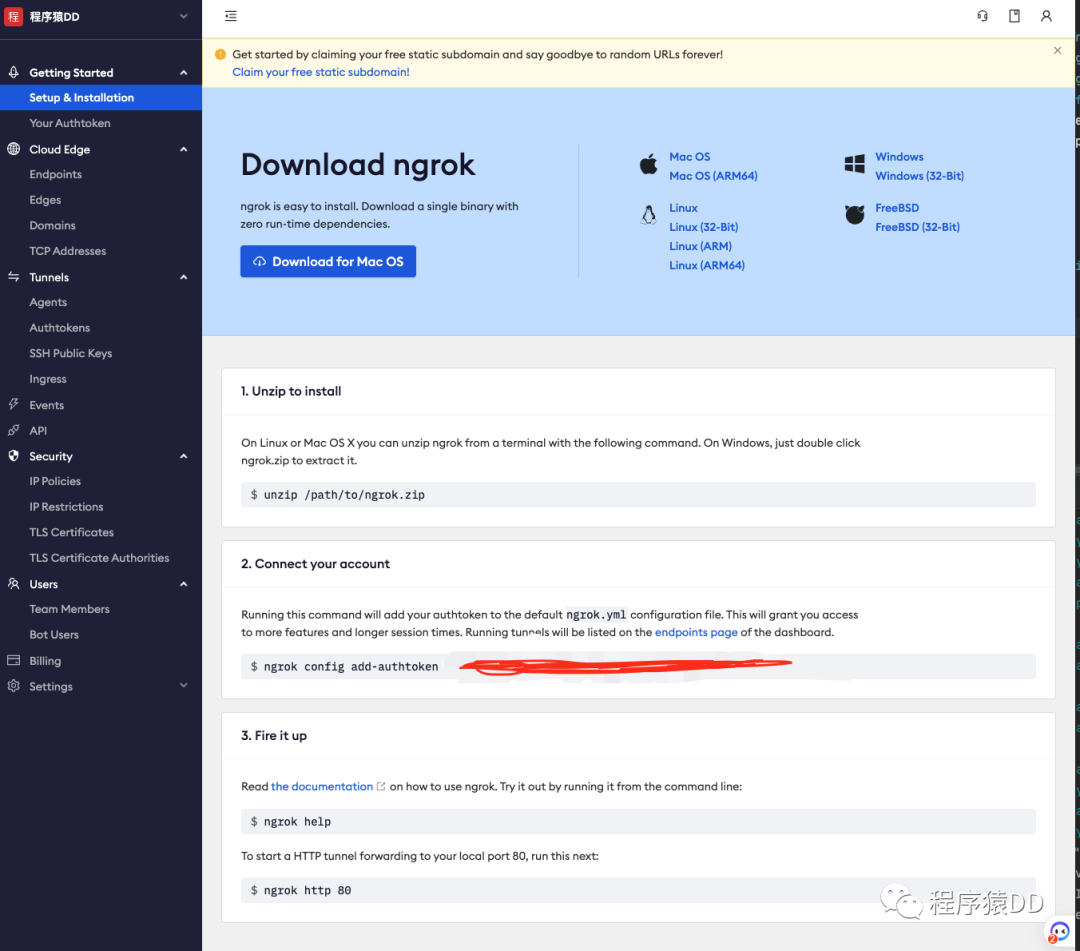Open TLS Certificates
The width and height of the screenshot is (1080, 951).
[71, 532]
